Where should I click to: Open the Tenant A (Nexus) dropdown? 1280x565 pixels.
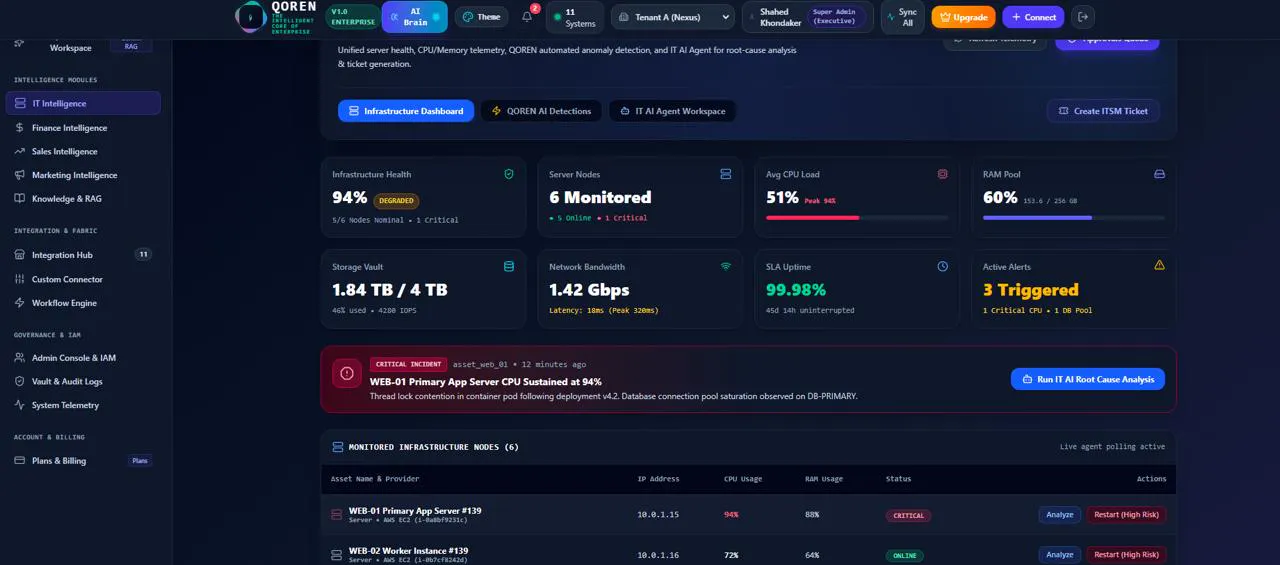671,17
